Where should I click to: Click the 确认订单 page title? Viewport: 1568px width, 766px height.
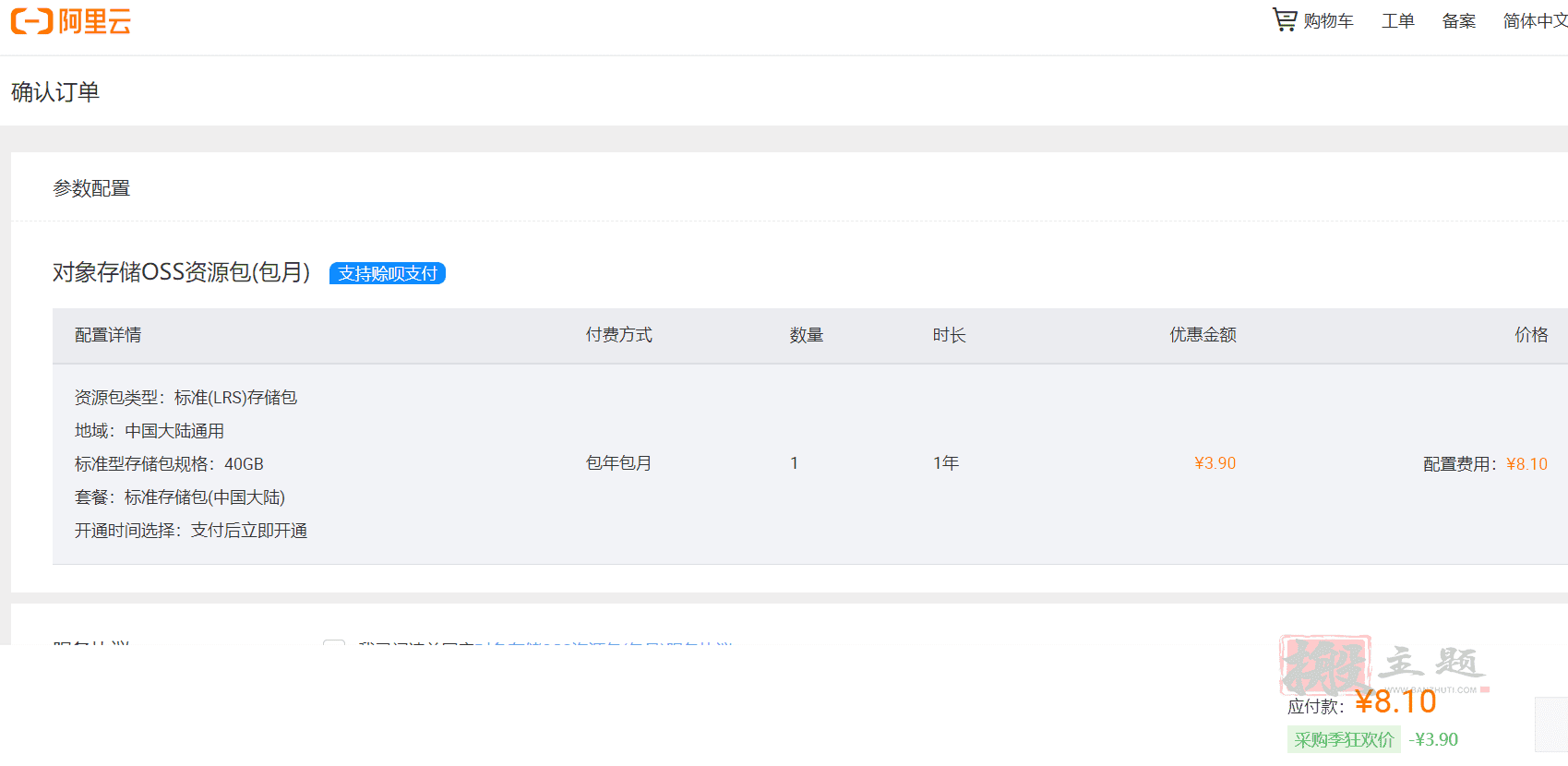point(55,92)
